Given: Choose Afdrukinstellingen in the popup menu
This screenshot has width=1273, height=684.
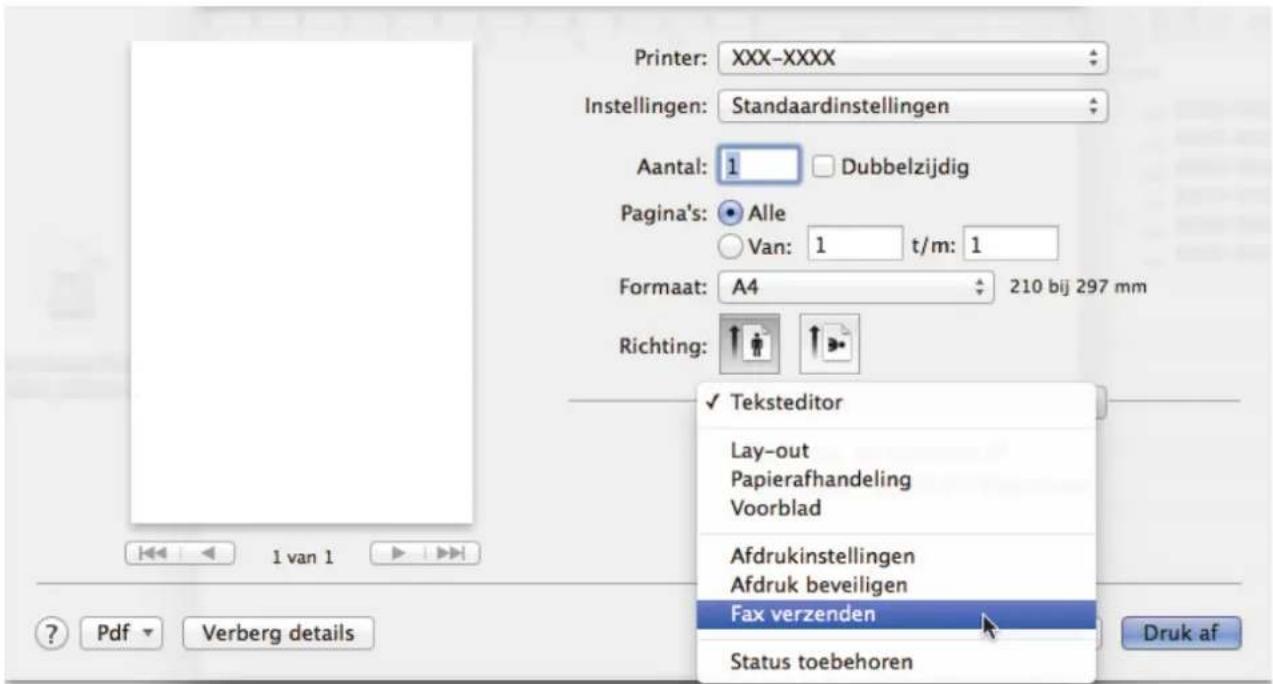Looking at the screenshot, I should [x=895, y=557].
